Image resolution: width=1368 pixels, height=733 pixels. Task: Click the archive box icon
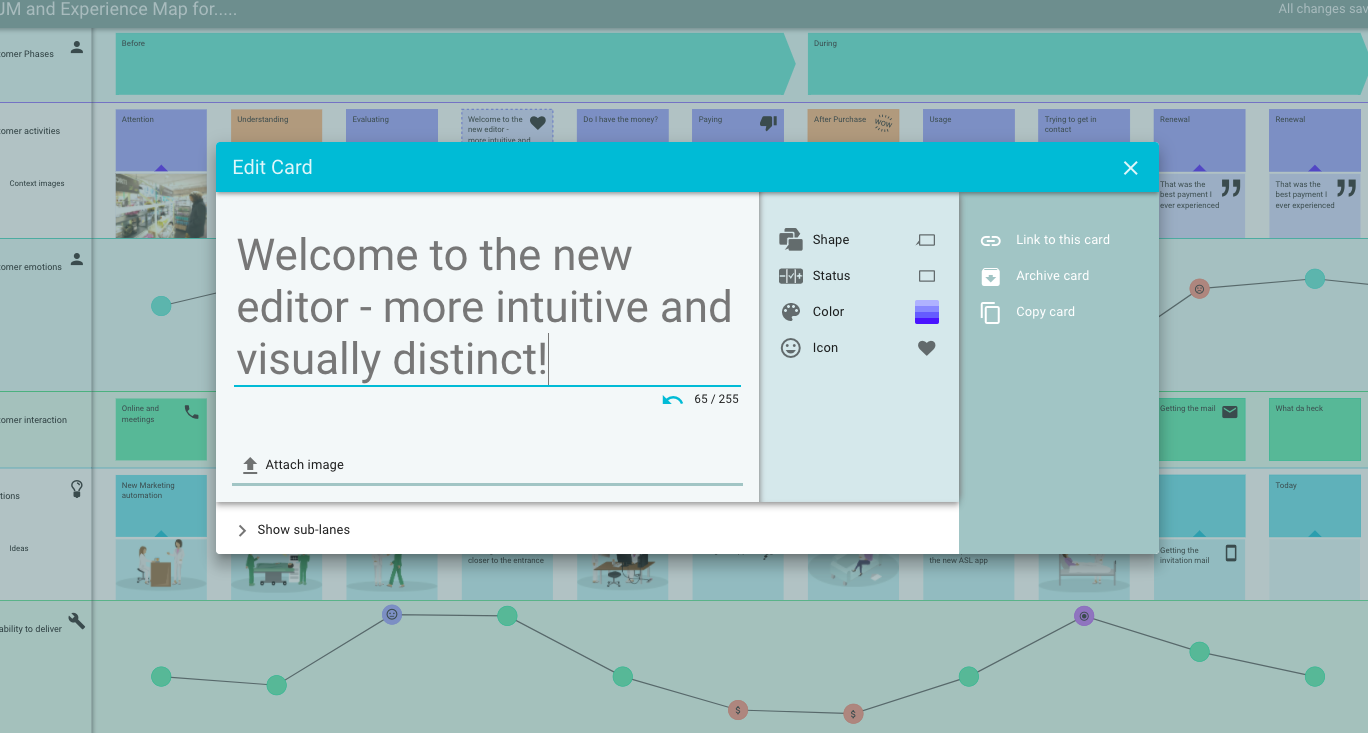tap(990, 276)
